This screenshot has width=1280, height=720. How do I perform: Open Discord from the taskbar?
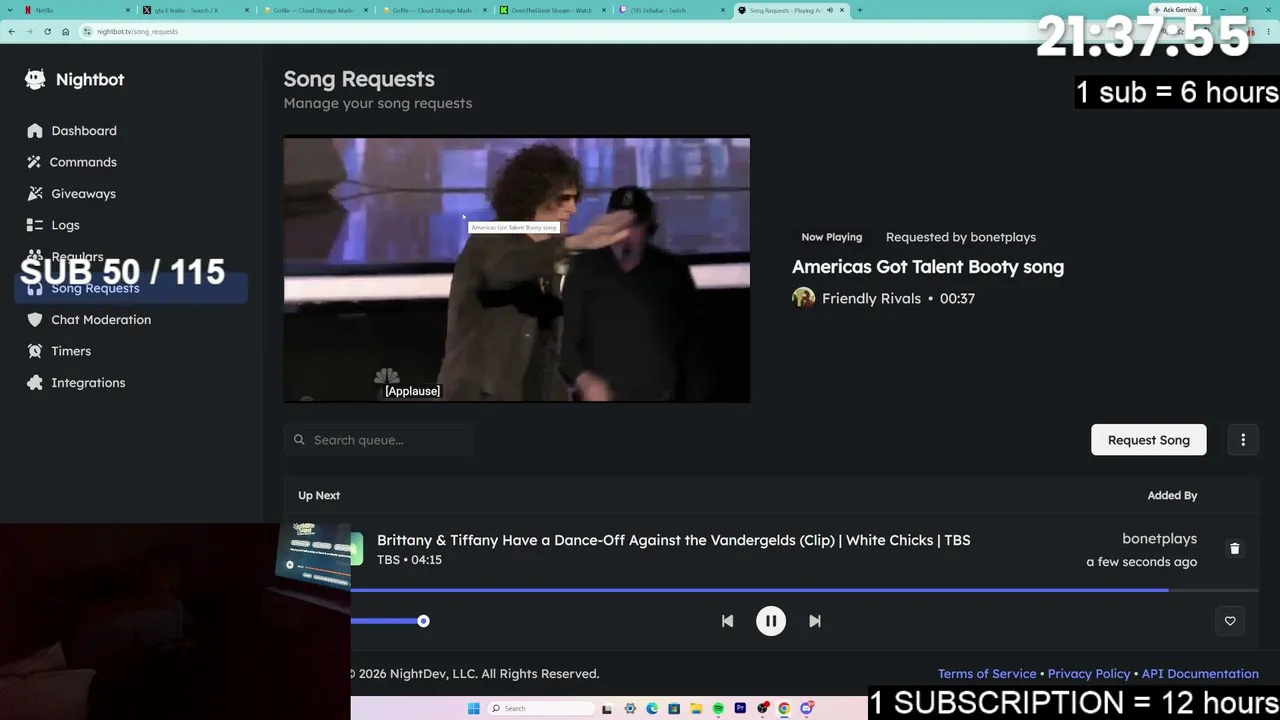coord(806,709)
